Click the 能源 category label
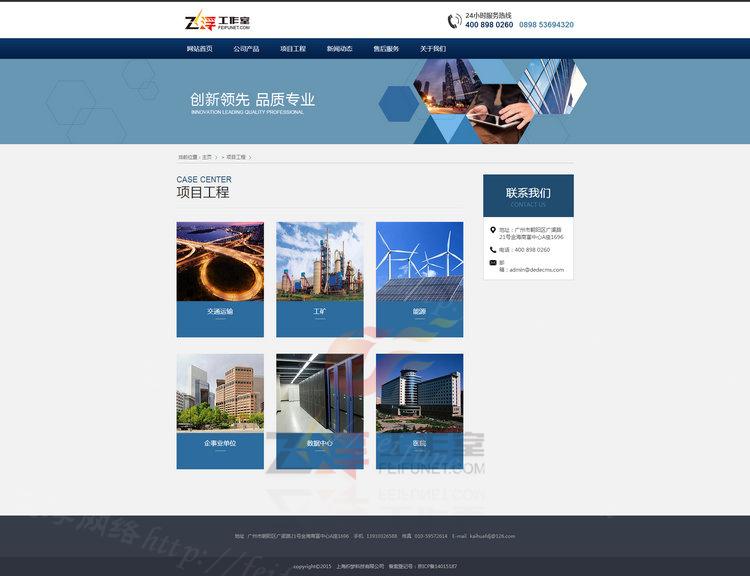The image size is (750, 576). (419, 311)
